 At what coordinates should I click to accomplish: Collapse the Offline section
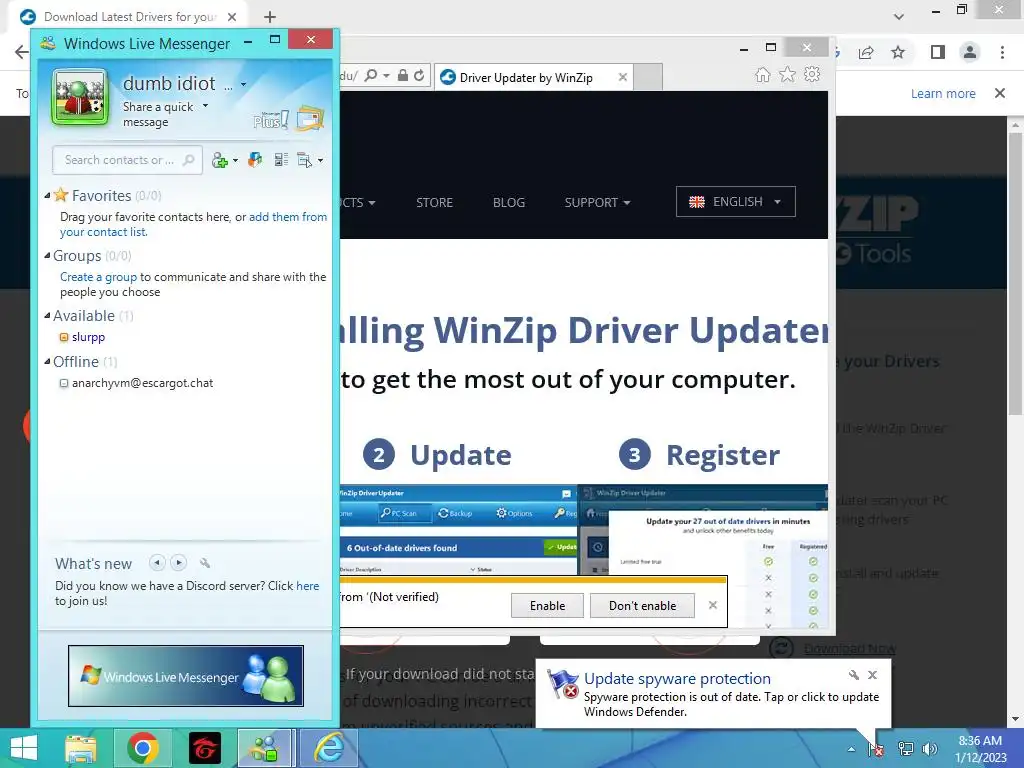47,361
